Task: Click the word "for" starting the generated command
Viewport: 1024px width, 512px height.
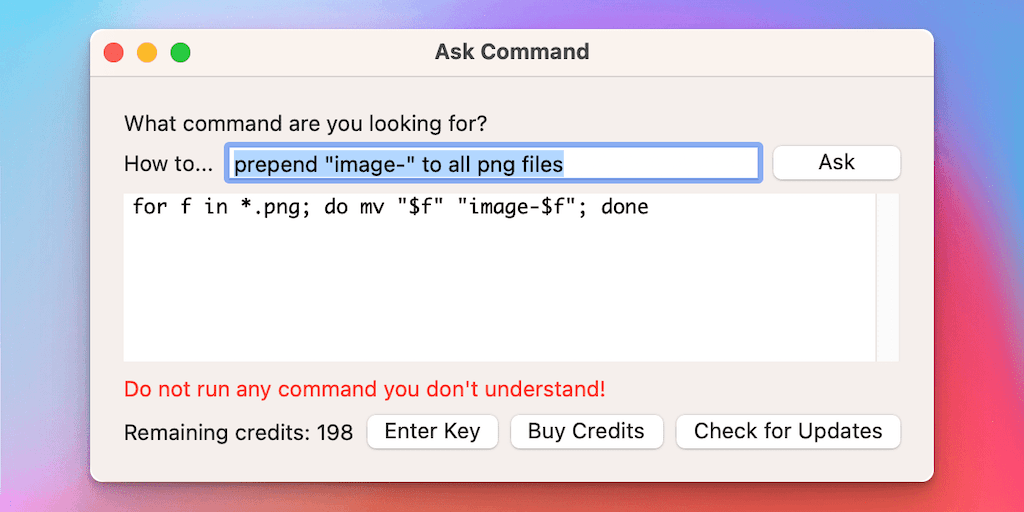Action: (x=149, y=208)
